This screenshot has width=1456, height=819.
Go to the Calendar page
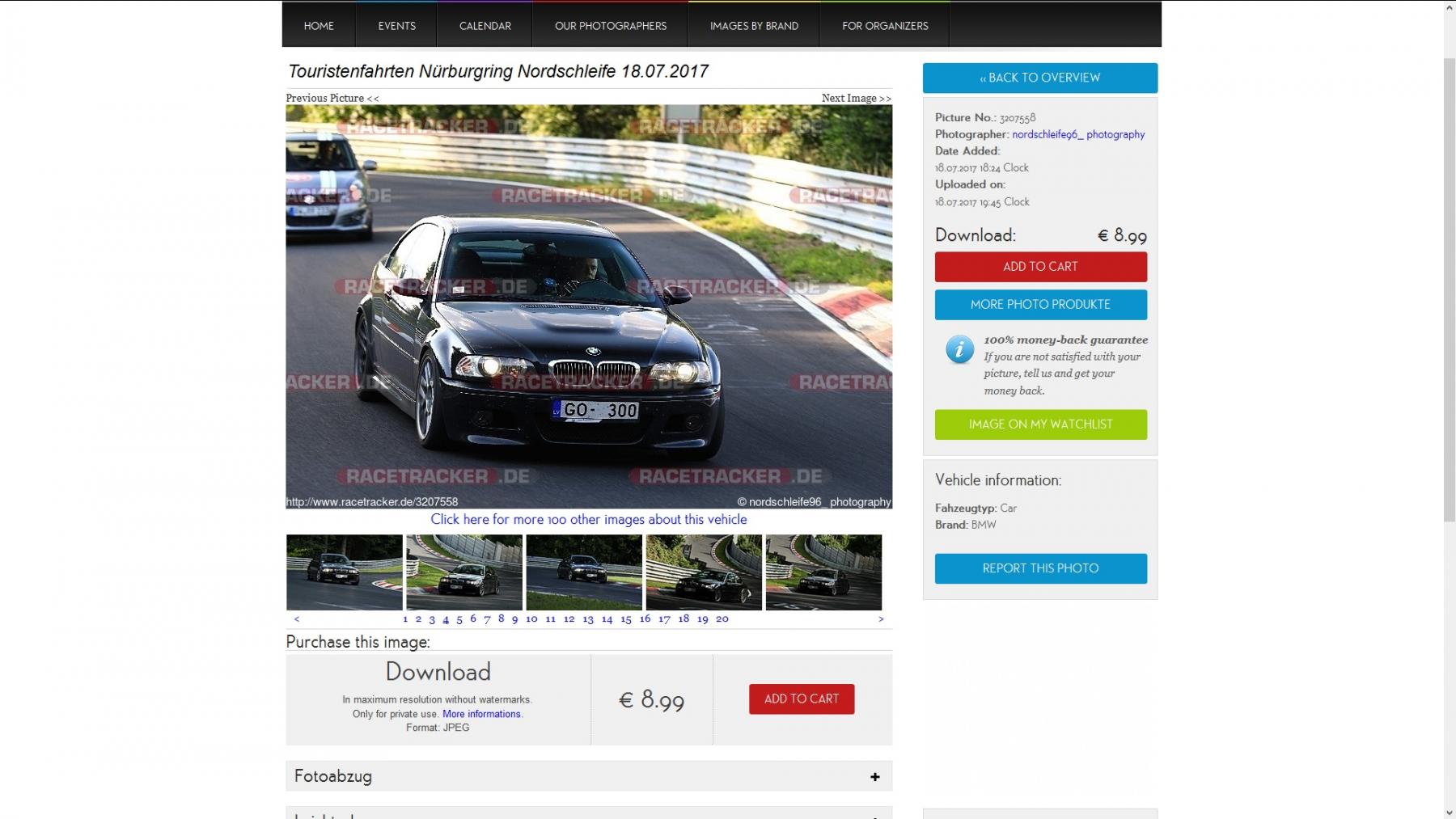[x=485, y=26]
